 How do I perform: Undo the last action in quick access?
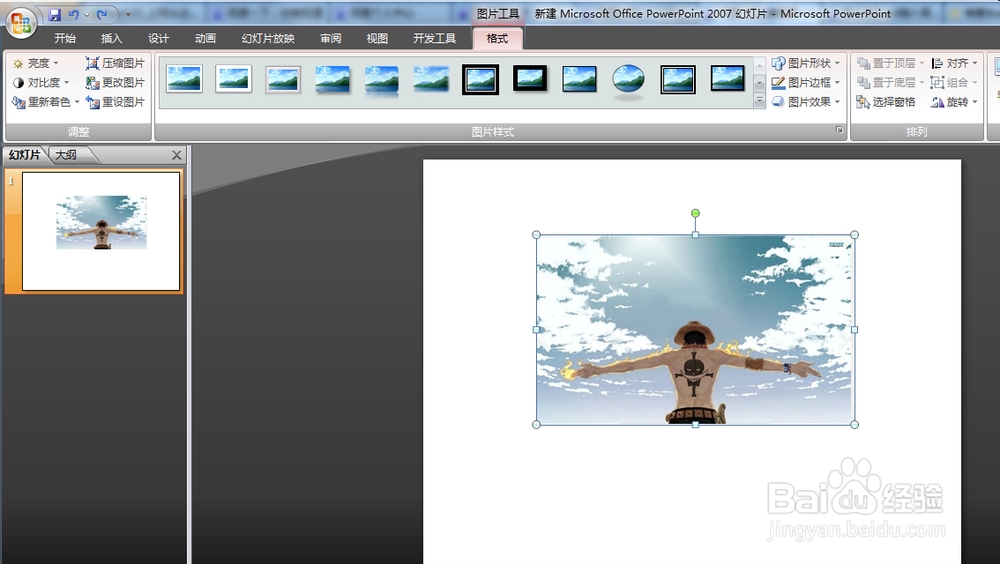pos(73,15)
